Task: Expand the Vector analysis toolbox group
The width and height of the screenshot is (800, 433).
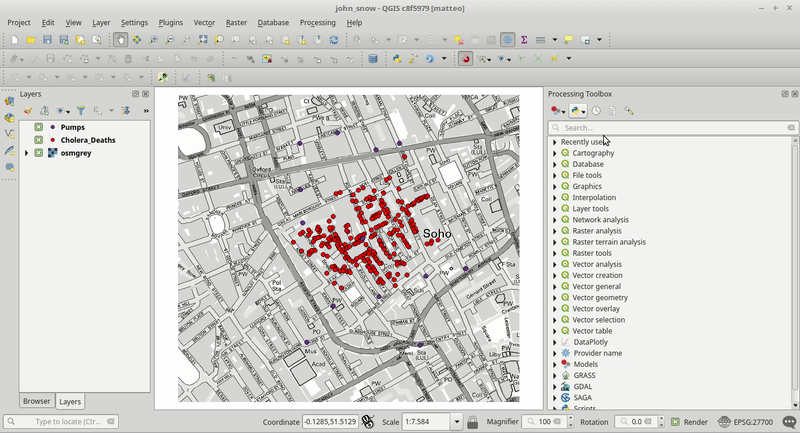Action: click(x=555, y=264)
